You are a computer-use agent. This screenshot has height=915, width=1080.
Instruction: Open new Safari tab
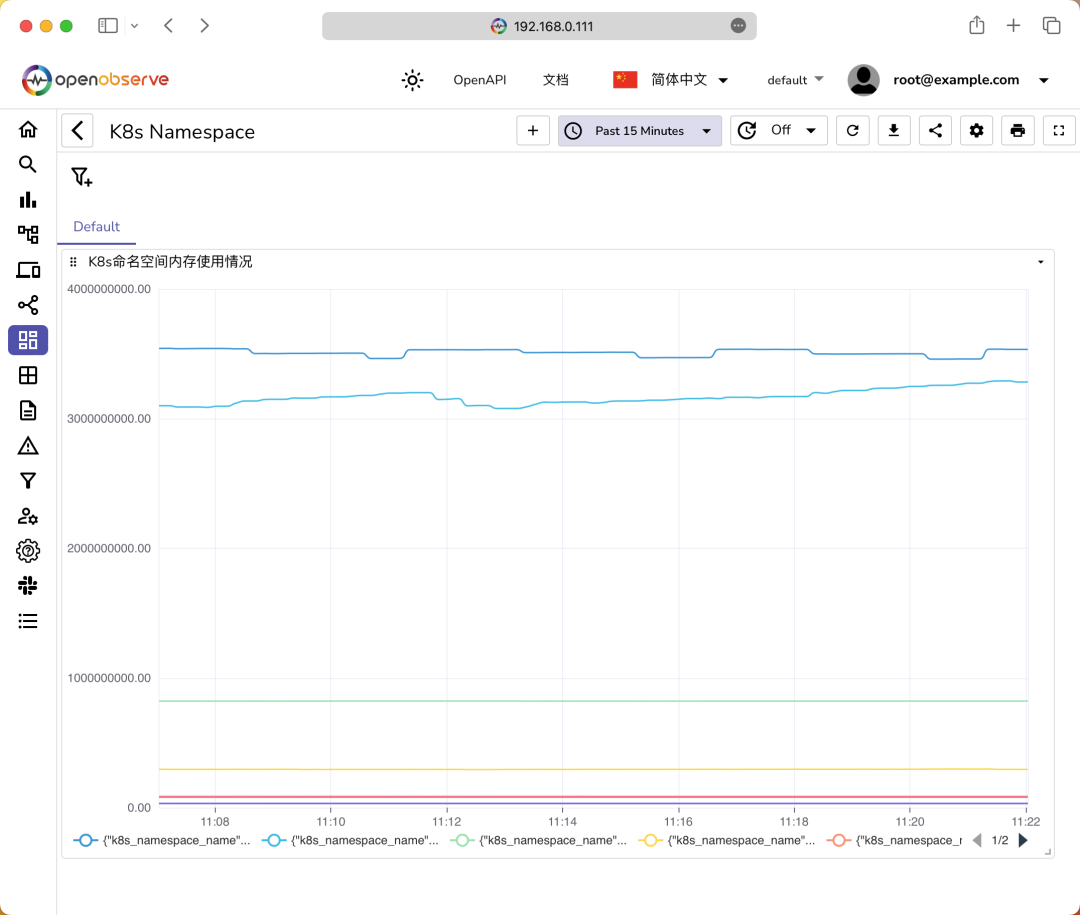pos(1013,26)
